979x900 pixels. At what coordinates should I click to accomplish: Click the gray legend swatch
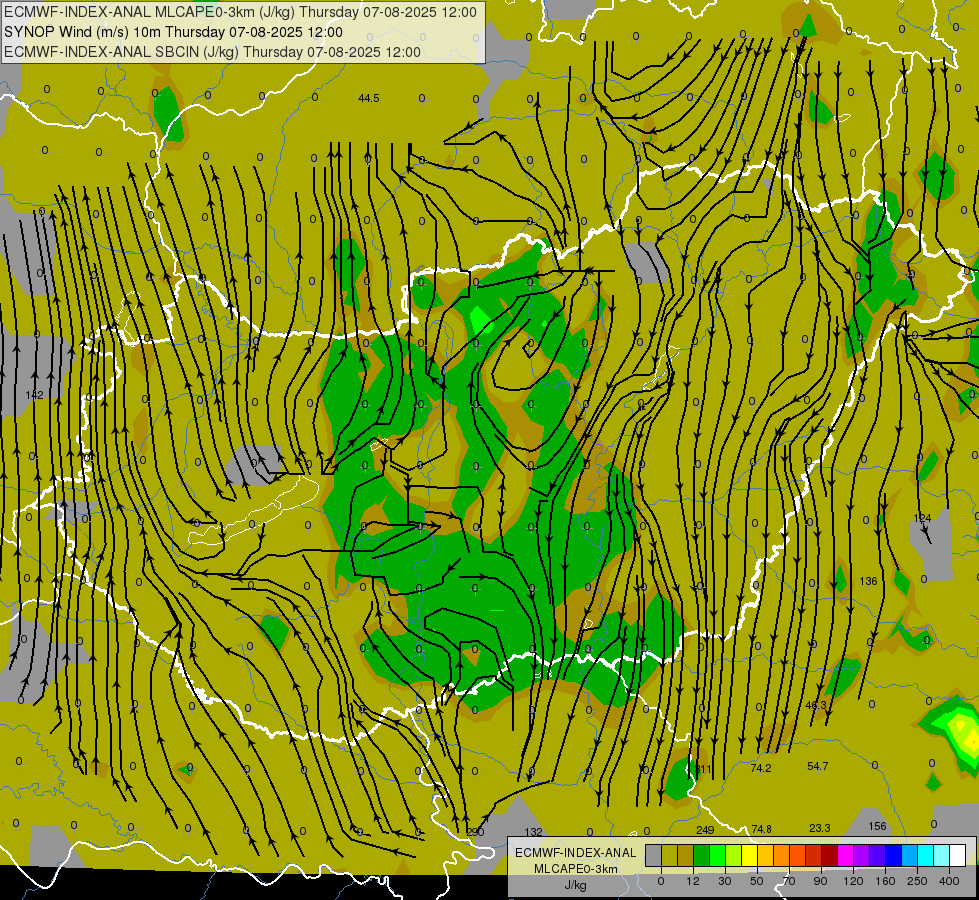point(654,856)
